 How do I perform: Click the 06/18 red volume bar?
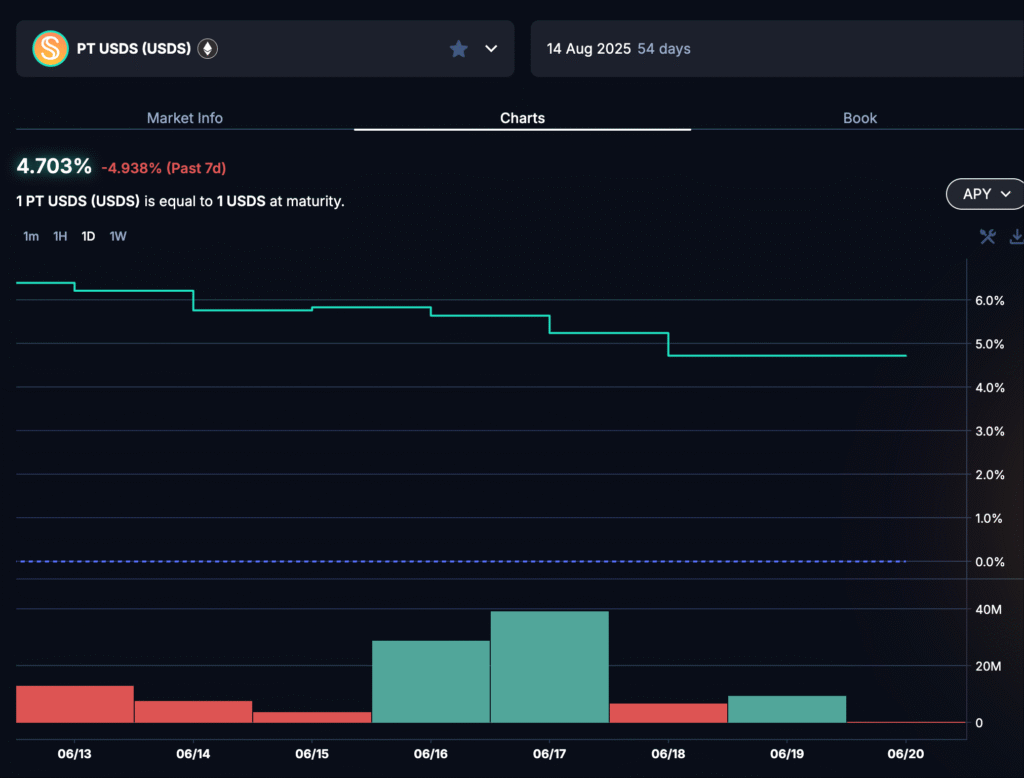point(668,713)
